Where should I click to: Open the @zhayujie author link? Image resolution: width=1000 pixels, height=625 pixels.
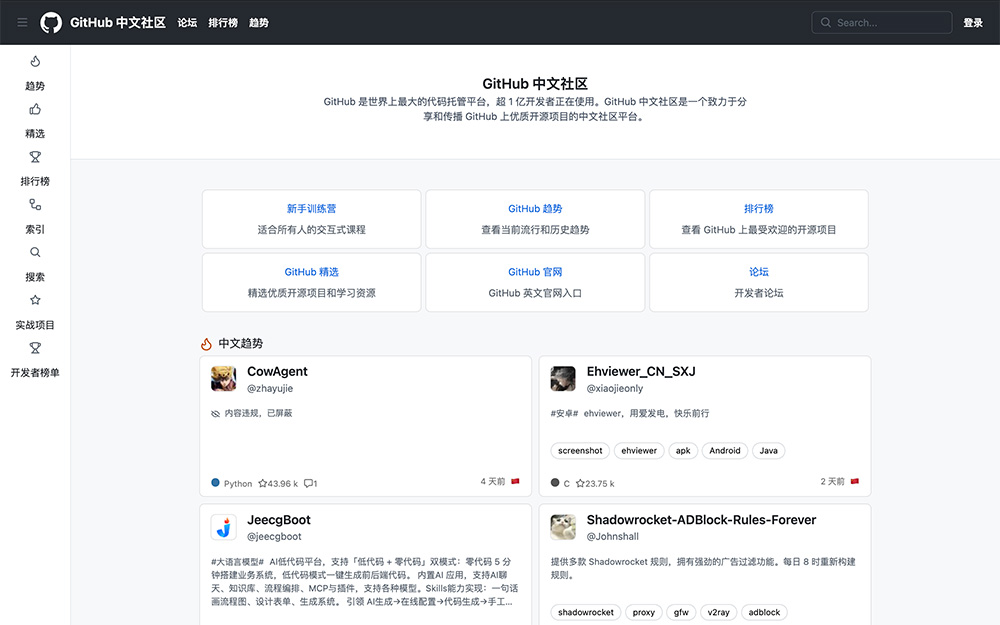(270, 388)
